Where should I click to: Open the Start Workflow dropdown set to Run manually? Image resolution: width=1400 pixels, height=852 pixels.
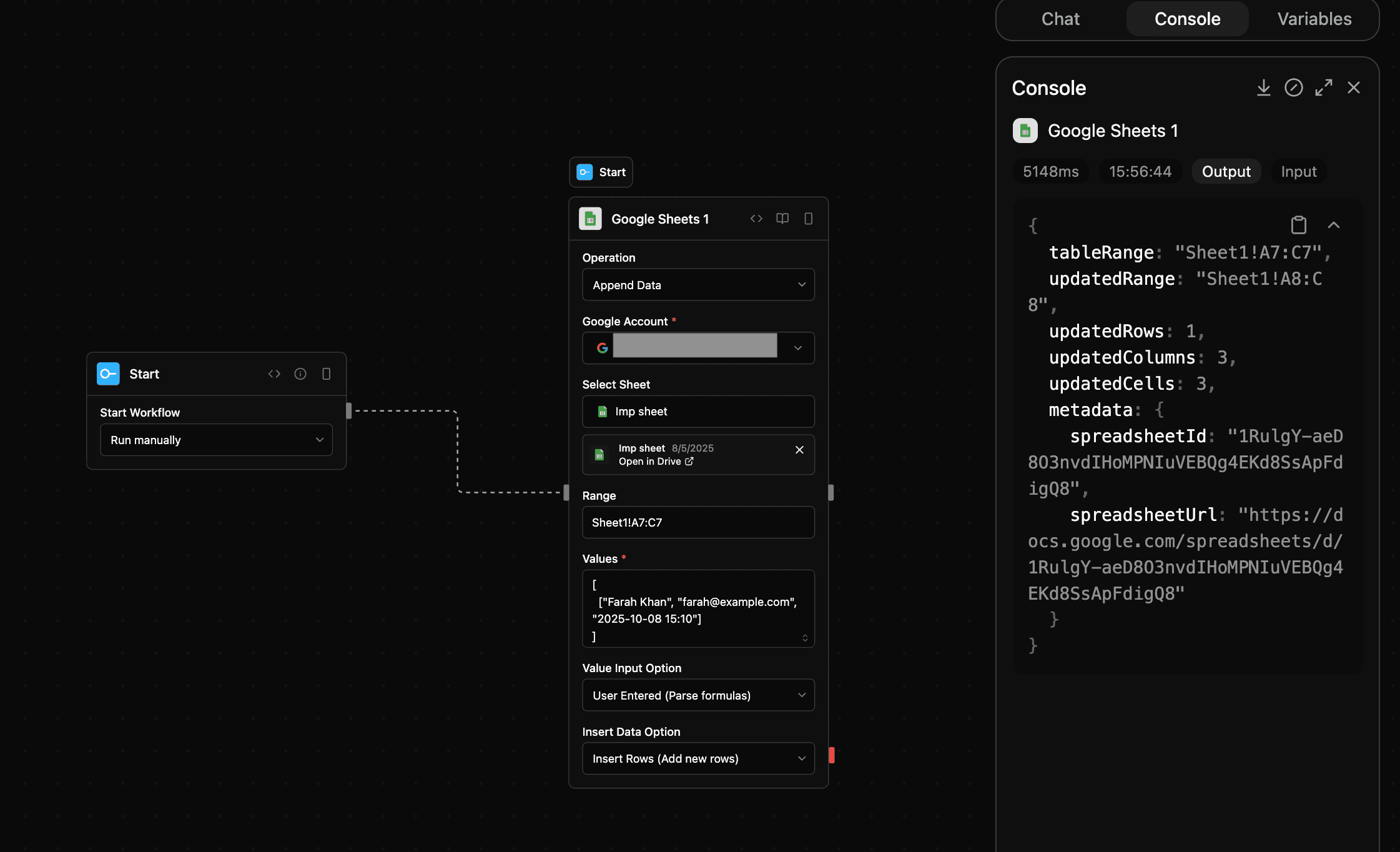coord(216,440)
